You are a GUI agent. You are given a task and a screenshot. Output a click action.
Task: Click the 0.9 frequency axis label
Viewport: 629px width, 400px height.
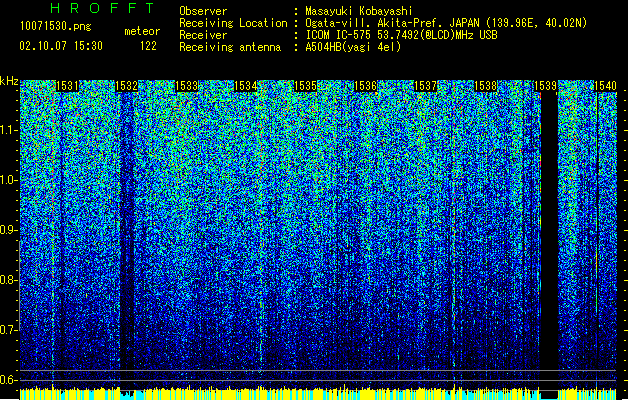pyautogui.click(x=8, y=230)
